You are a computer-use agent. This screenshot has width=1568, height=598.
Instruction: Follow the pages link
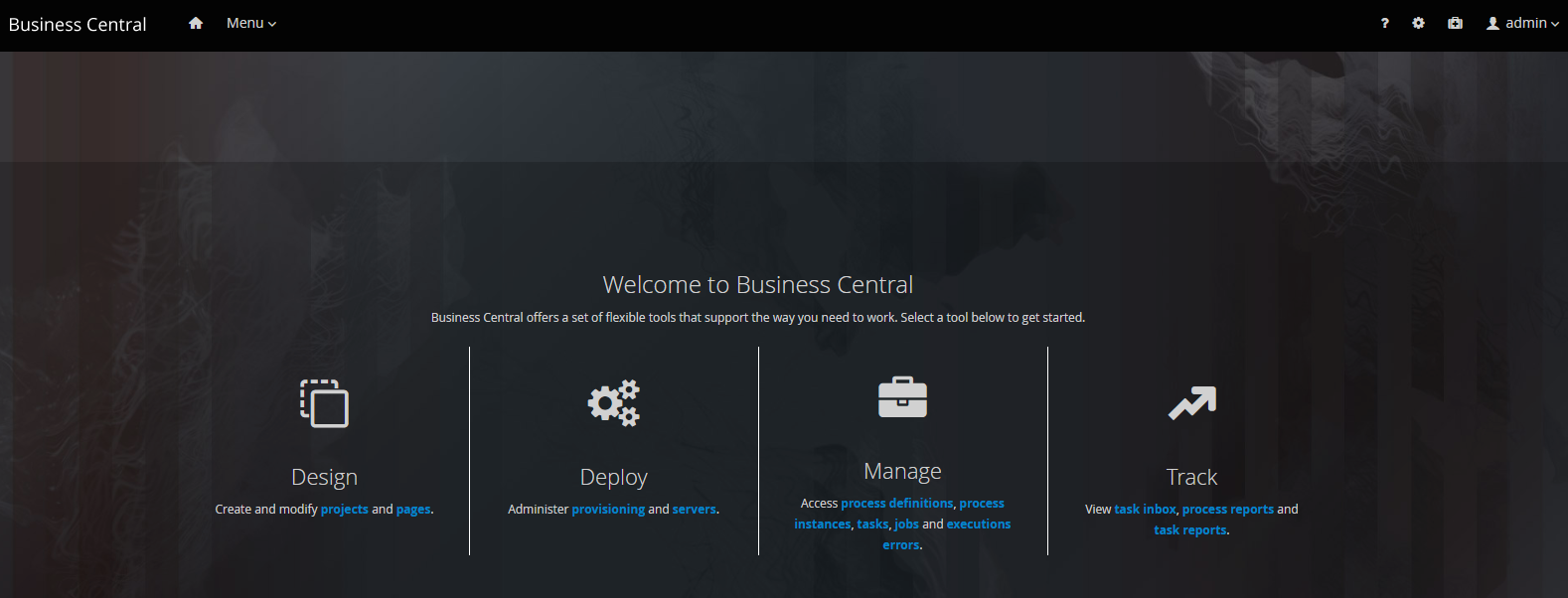click(x=413, y=510)
